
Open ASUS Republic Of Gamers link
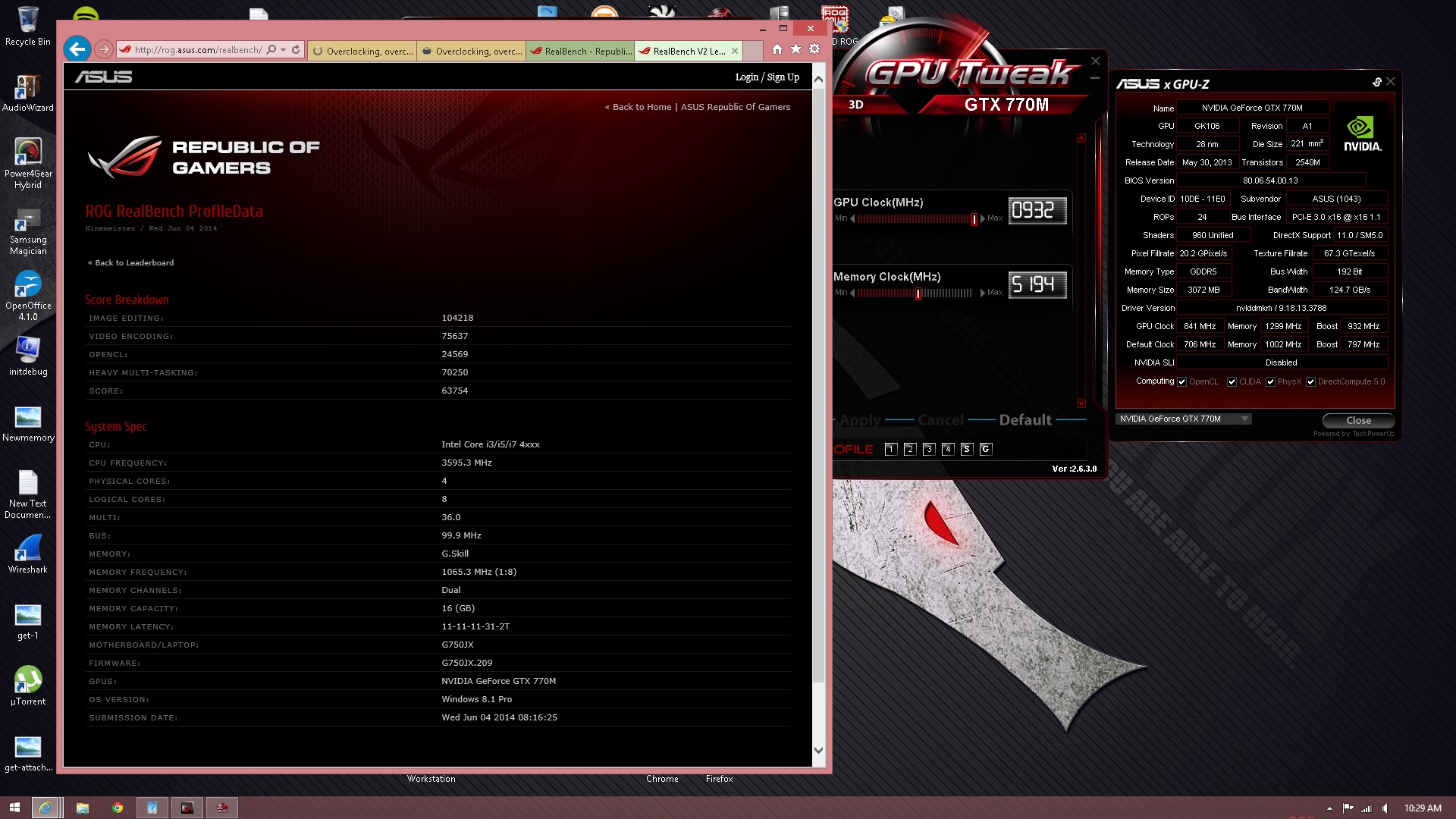[736, 107]
